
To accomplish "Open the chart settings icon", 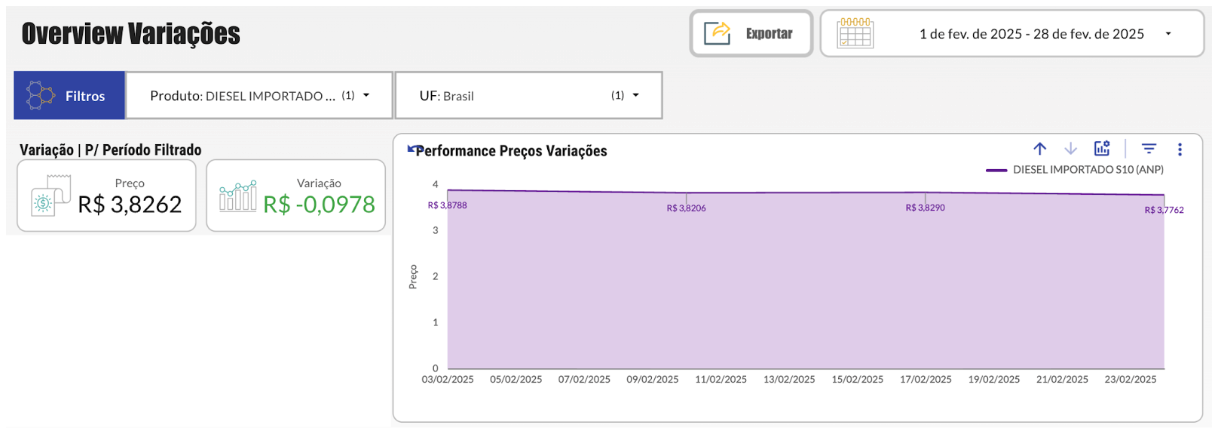I will pos(1102,149).
